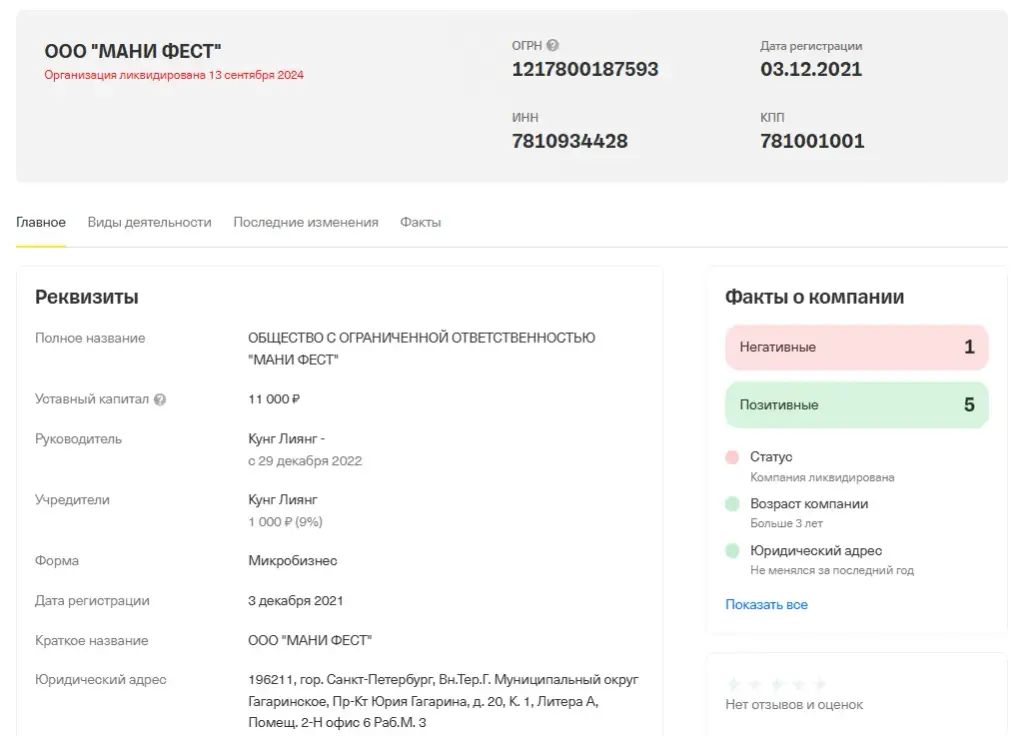Open the Последние изменения tab
1024x736 pixels.
coord(306,222)
